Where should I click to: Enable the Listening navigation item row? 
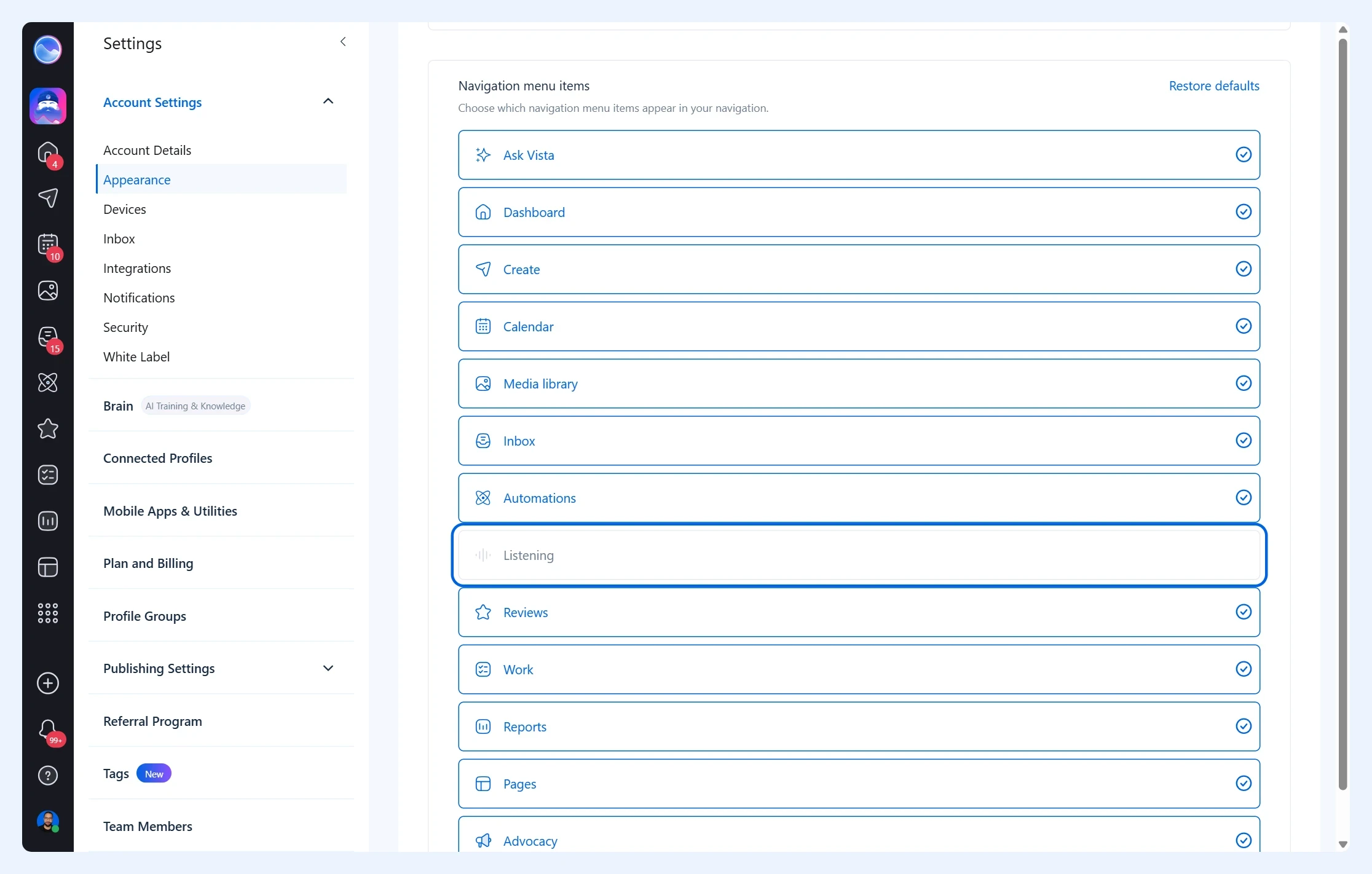pos(859,555)
